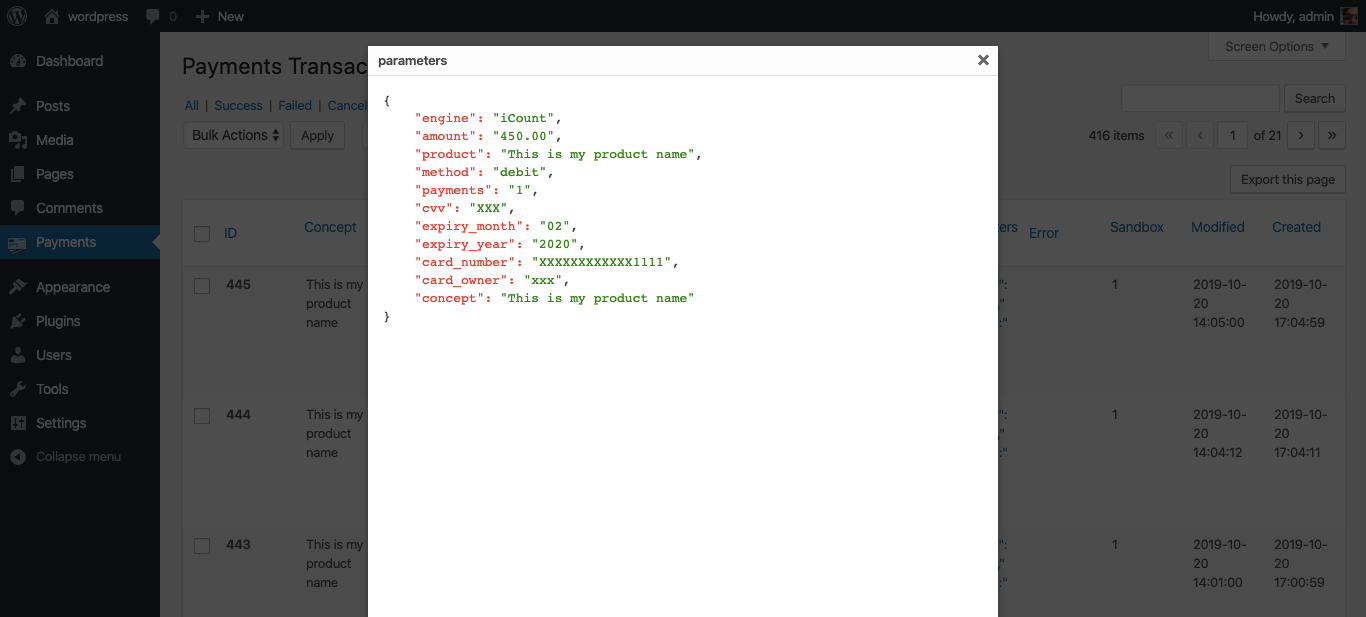1366x617 pixels.
Task: Collapse the admin sidebar menu
Action: [80, 457]
